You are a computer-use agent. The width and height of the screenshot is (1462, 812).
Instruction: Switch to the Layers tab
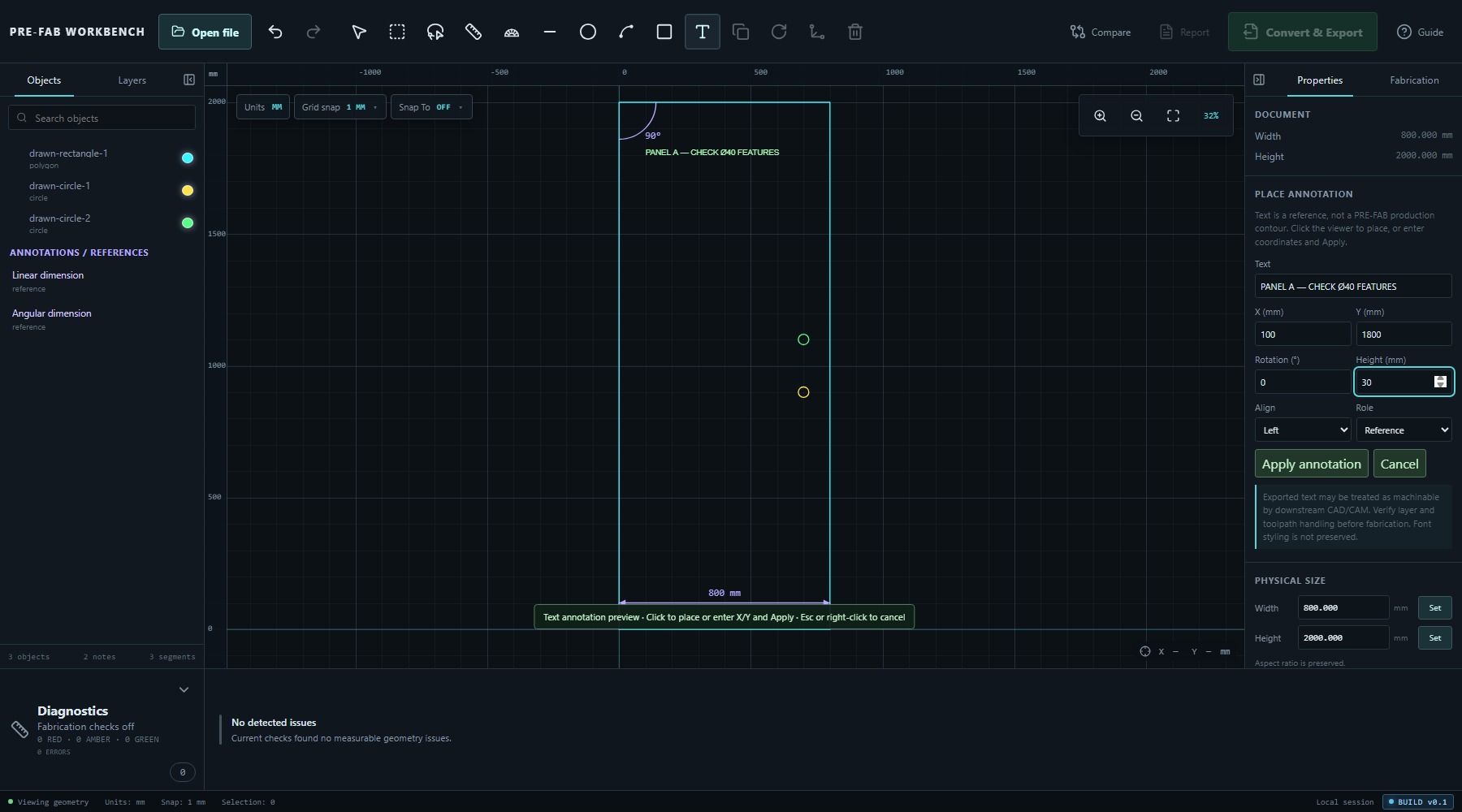click(132, 80)
